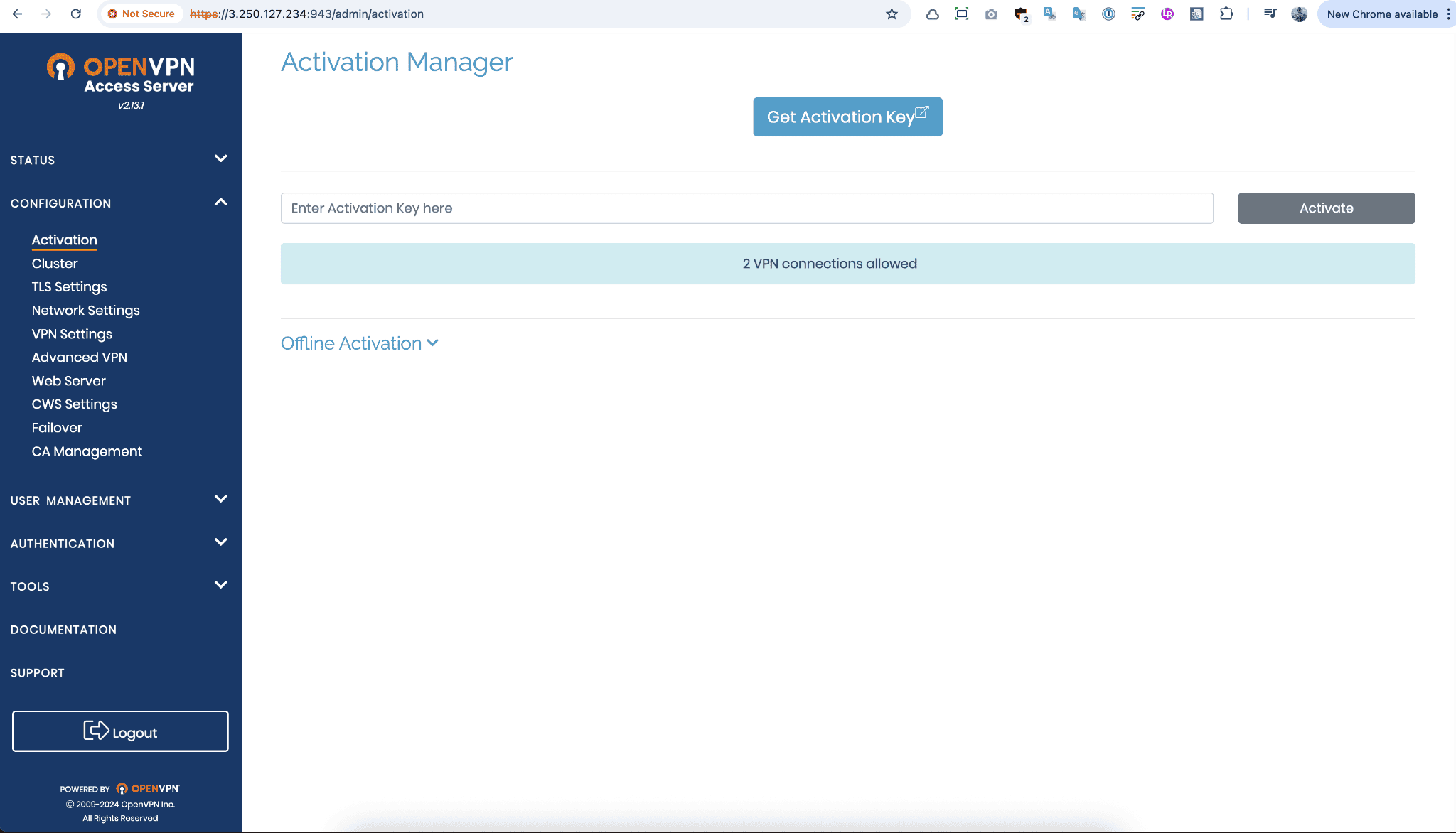Navigate to VPN Settings
Image resolution: width=1456 pixels, height=833 pixels.
click(72, 334)
